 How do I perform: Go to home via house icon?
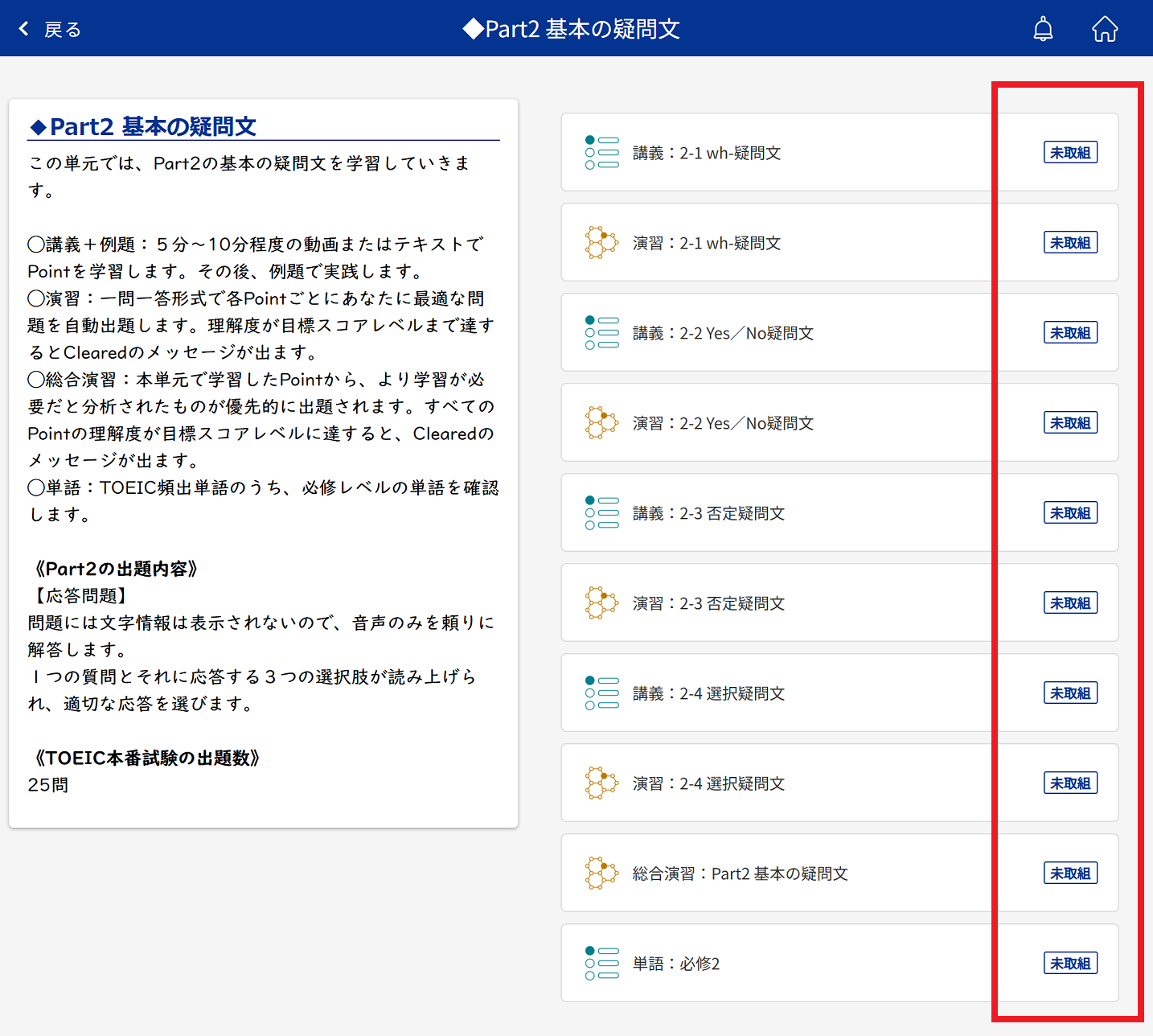pos(1105,29)
